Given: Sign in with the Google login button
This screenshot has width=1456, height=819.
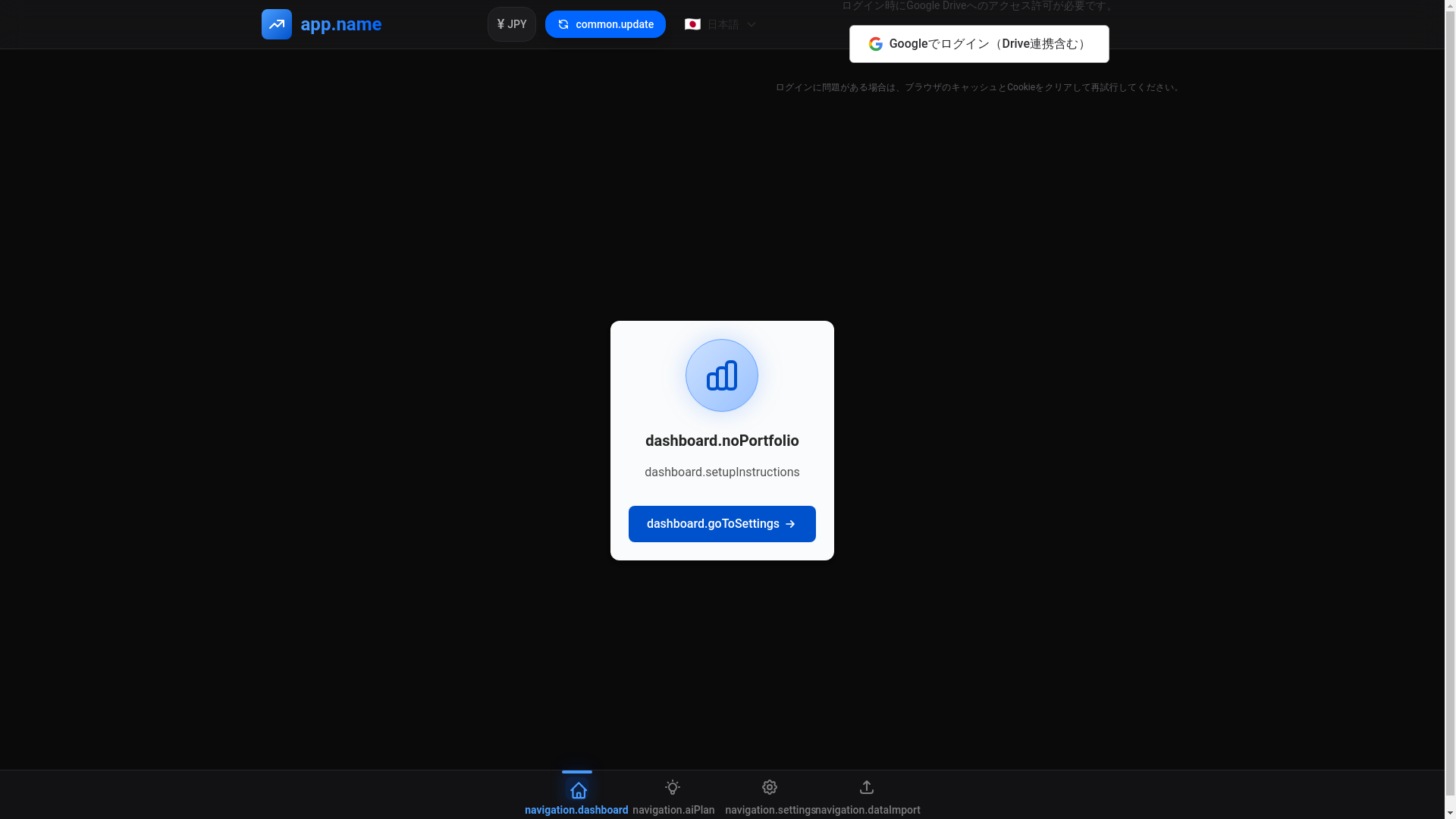Looking at the screenshot, I should click(979, 44).
